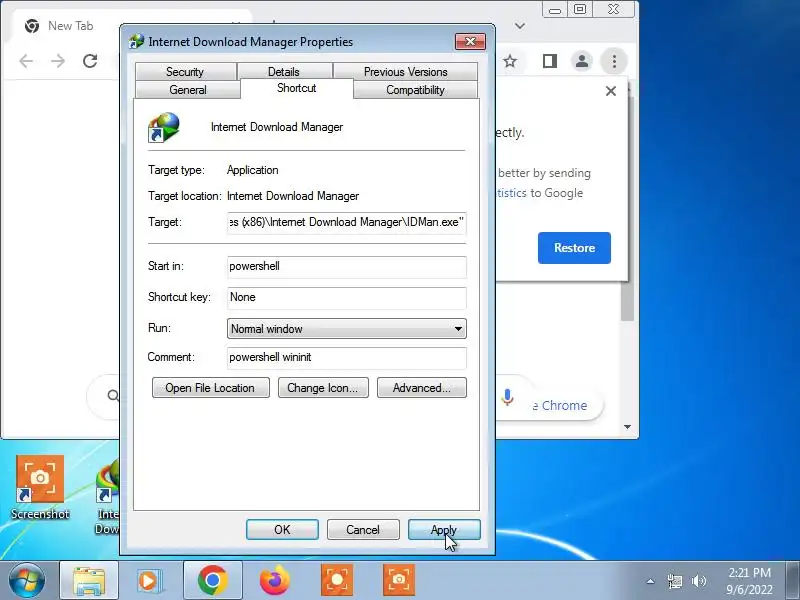
Task: Bookmark this tab with the star icon in Chrome
Action: pyautogui.click(x=510, y=62)
